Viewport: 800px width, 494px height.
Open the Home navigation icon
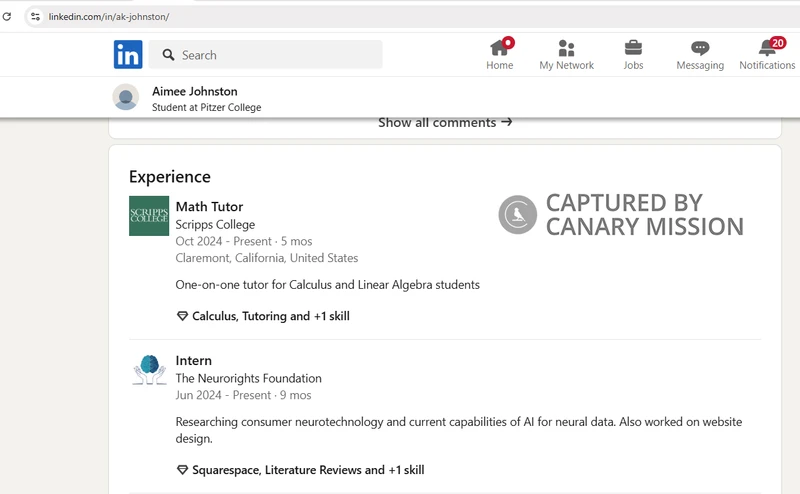pyautogui.click(x=499, y=48)
